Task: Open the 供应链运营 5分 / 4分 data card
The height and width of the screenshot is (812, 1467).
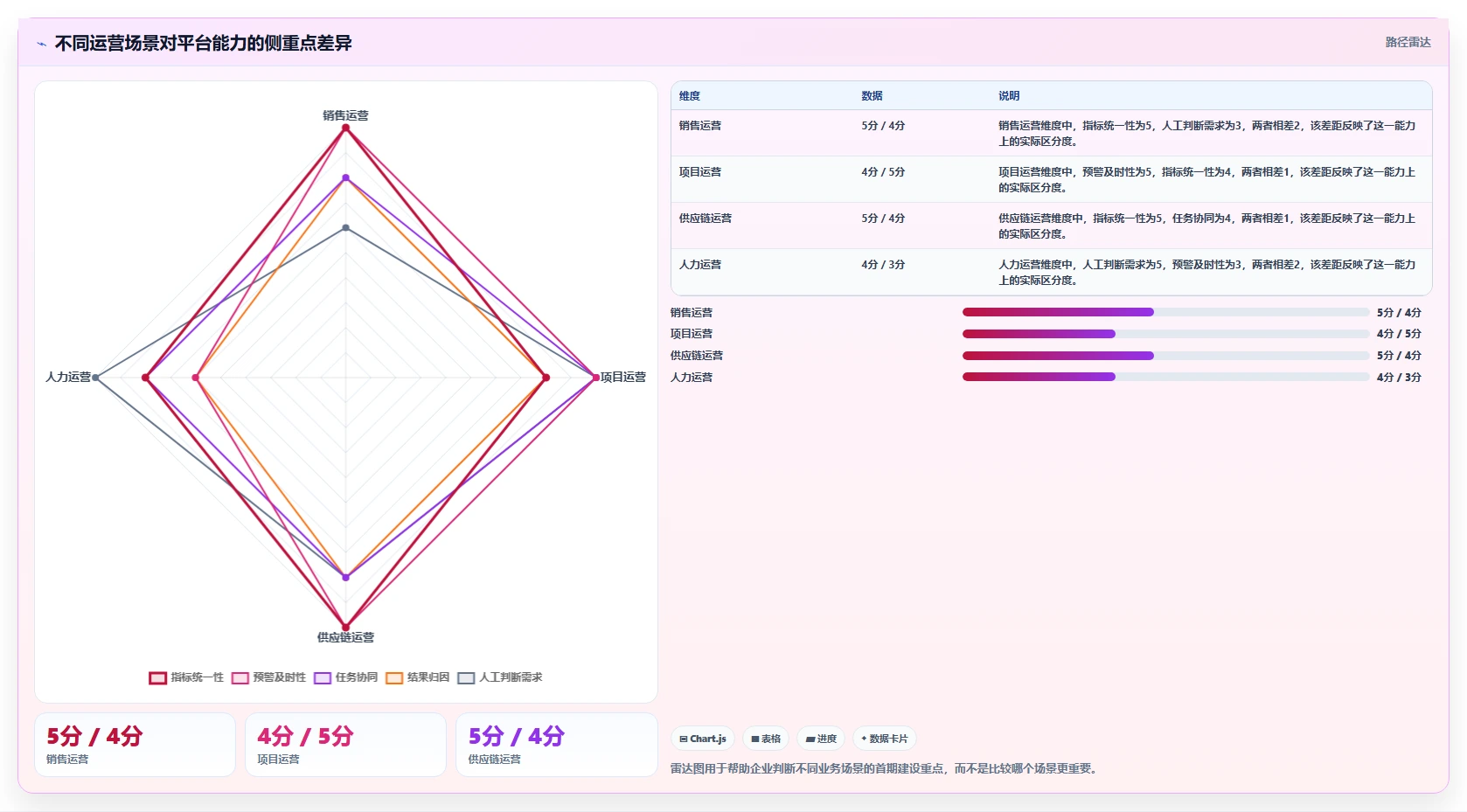Action: pyautogui.click(x=556, y=745)
